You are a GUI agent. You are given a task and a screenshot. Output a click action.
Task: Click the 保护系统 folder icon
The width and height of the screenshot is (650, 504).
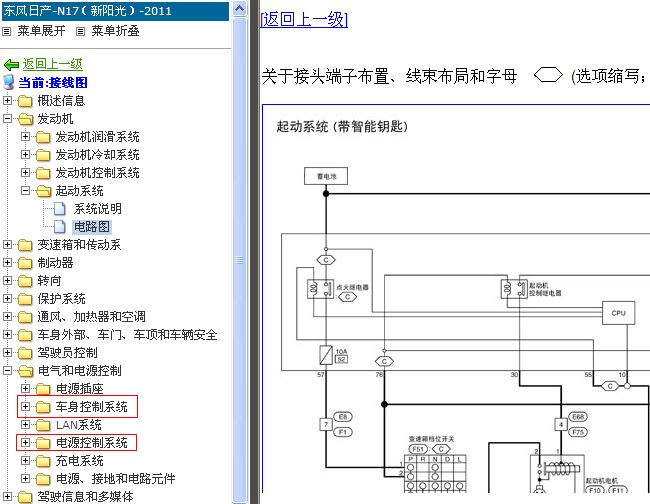click(25, 299)
